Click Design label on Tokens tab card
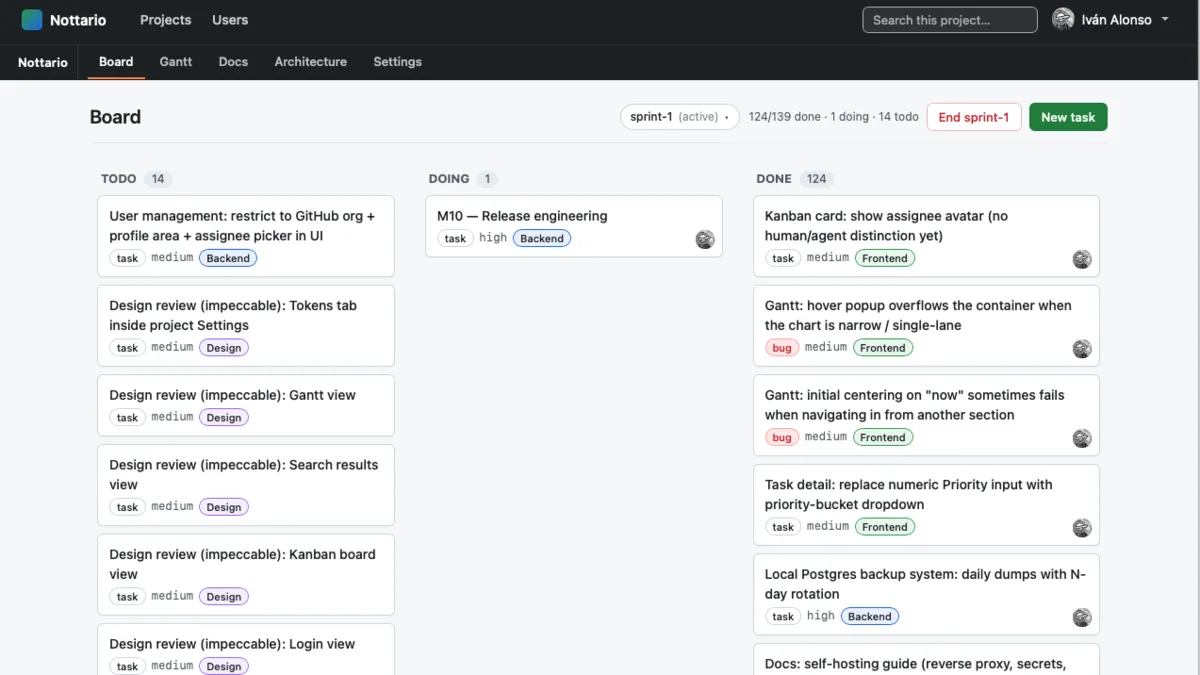The width and height of the screenshot is (1200, 675). [x=224, y=348]
